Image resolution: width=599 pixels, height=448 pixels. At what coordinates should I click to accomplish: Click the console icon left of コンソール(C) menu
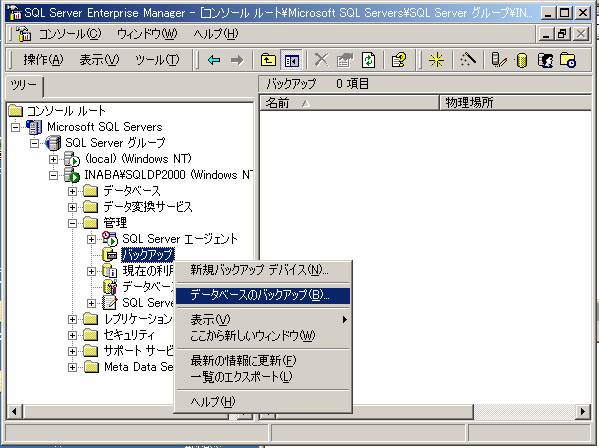(x=24, y=34)
